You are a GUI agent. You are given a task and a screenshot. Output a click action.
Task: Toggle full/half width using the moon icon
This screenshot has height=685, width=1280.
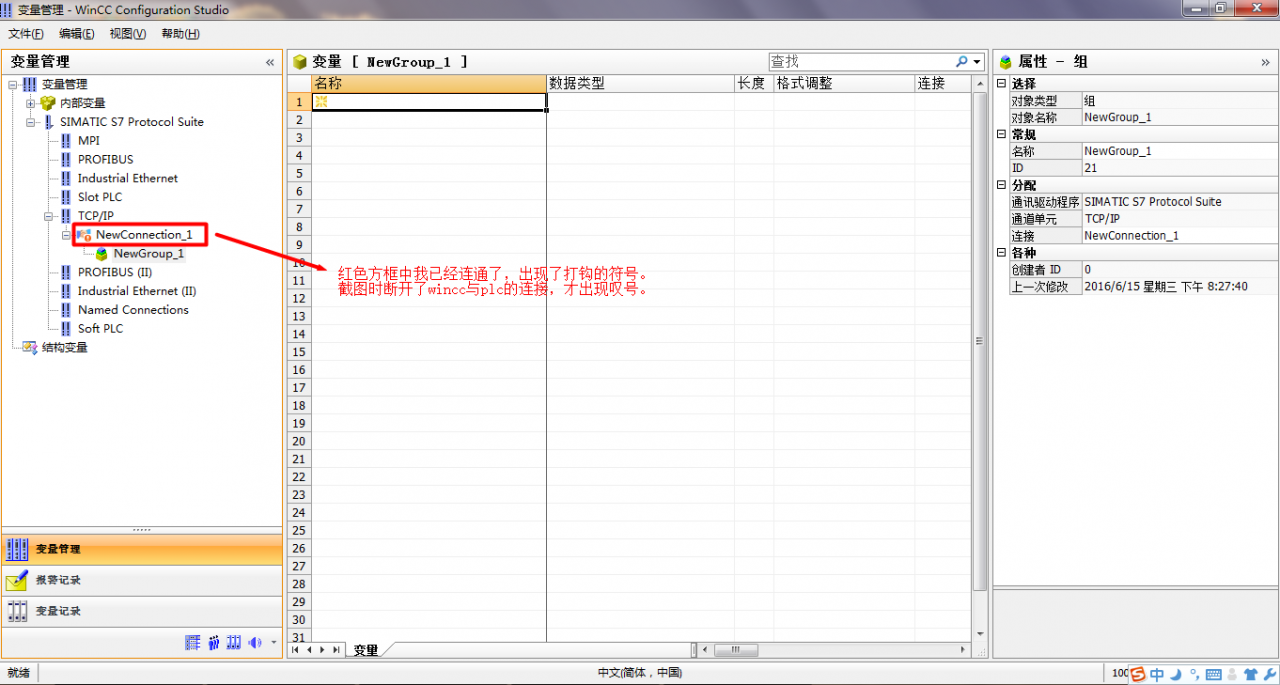1176,673
